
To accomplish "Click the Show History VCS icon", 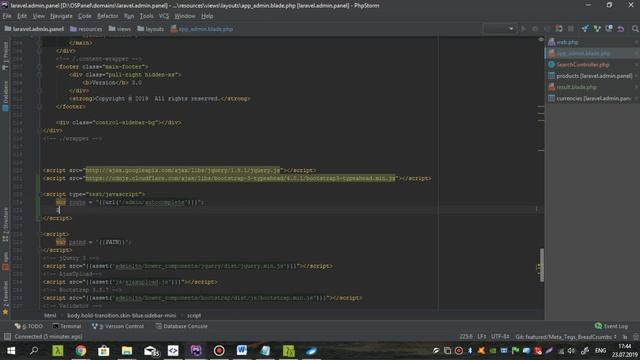I will tap(609, 29).
